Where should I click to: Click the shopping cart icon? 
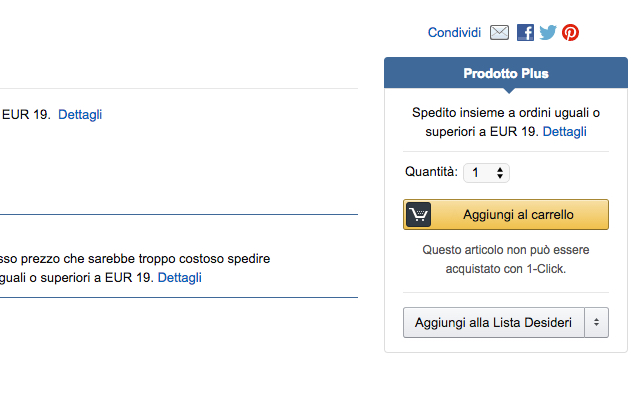pyautogui.click(x=418, y=215)
